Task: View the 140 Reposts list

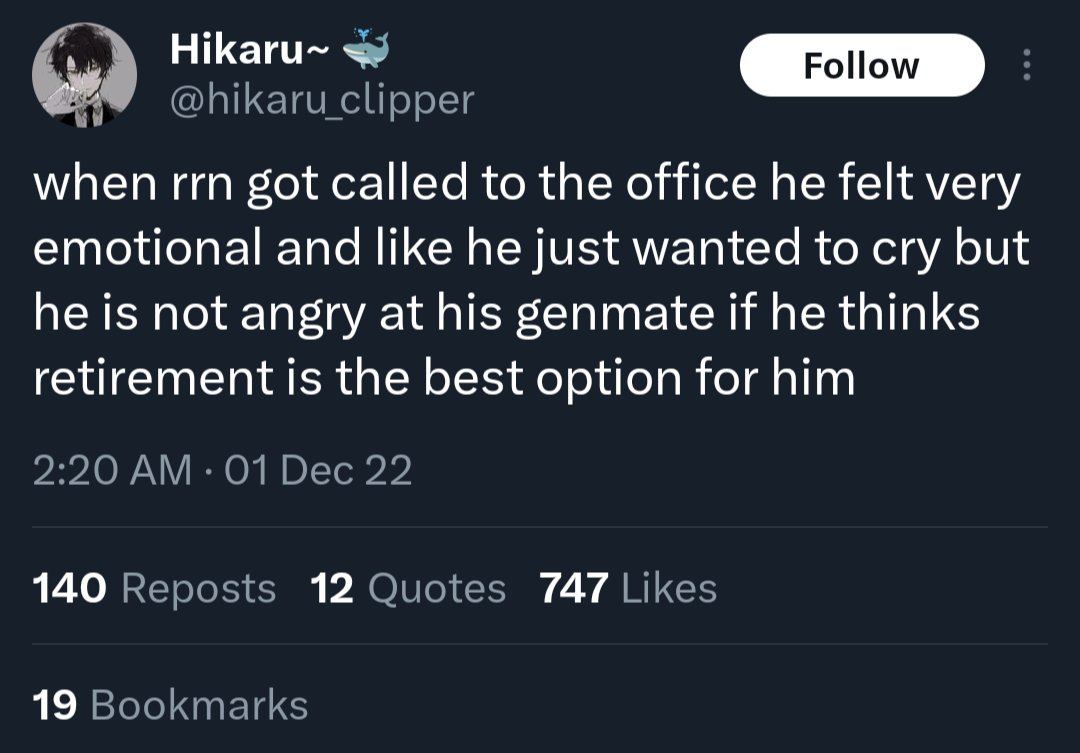Action: click(154, 588)
